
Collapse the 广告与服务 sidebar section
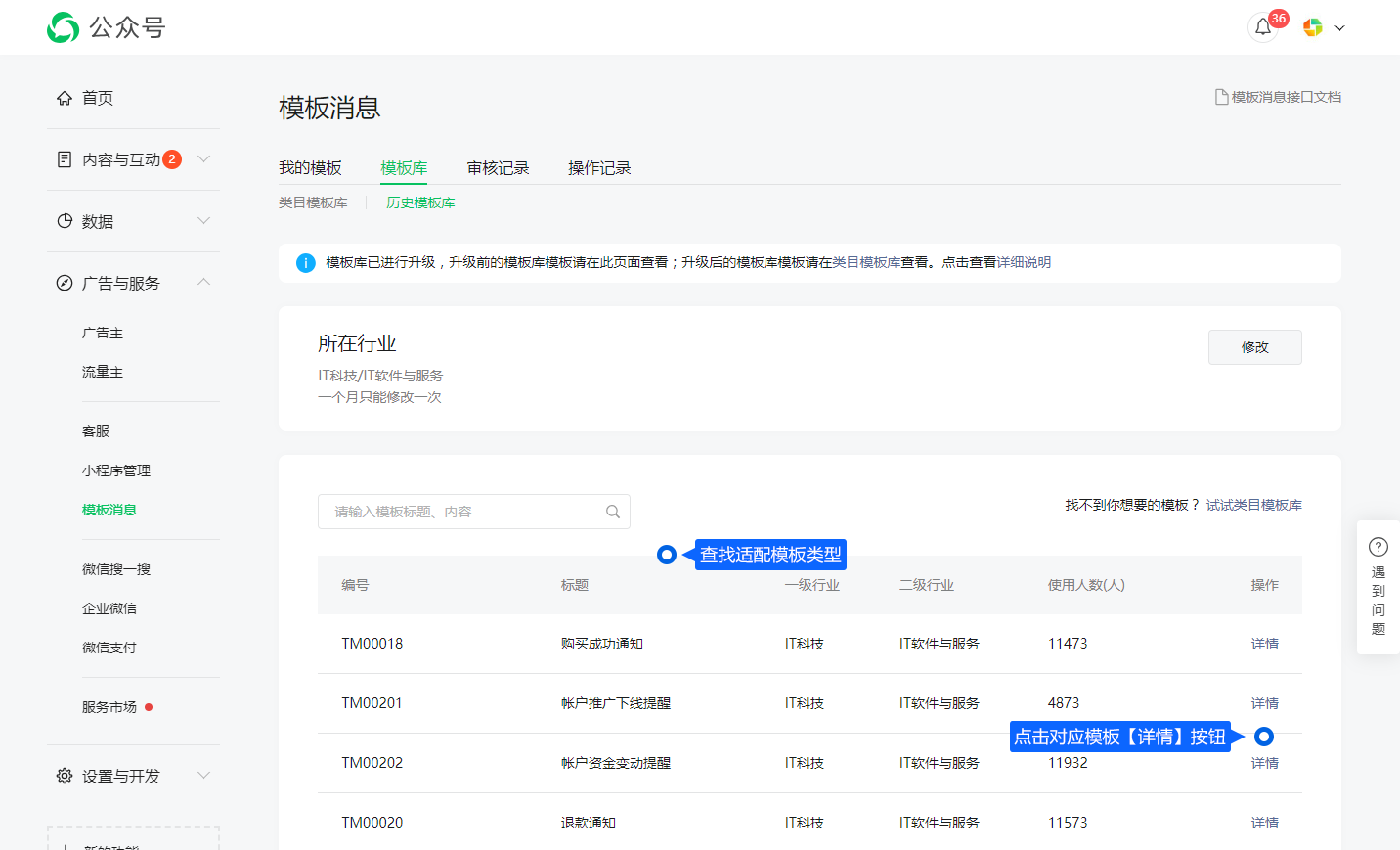[203, 283]
